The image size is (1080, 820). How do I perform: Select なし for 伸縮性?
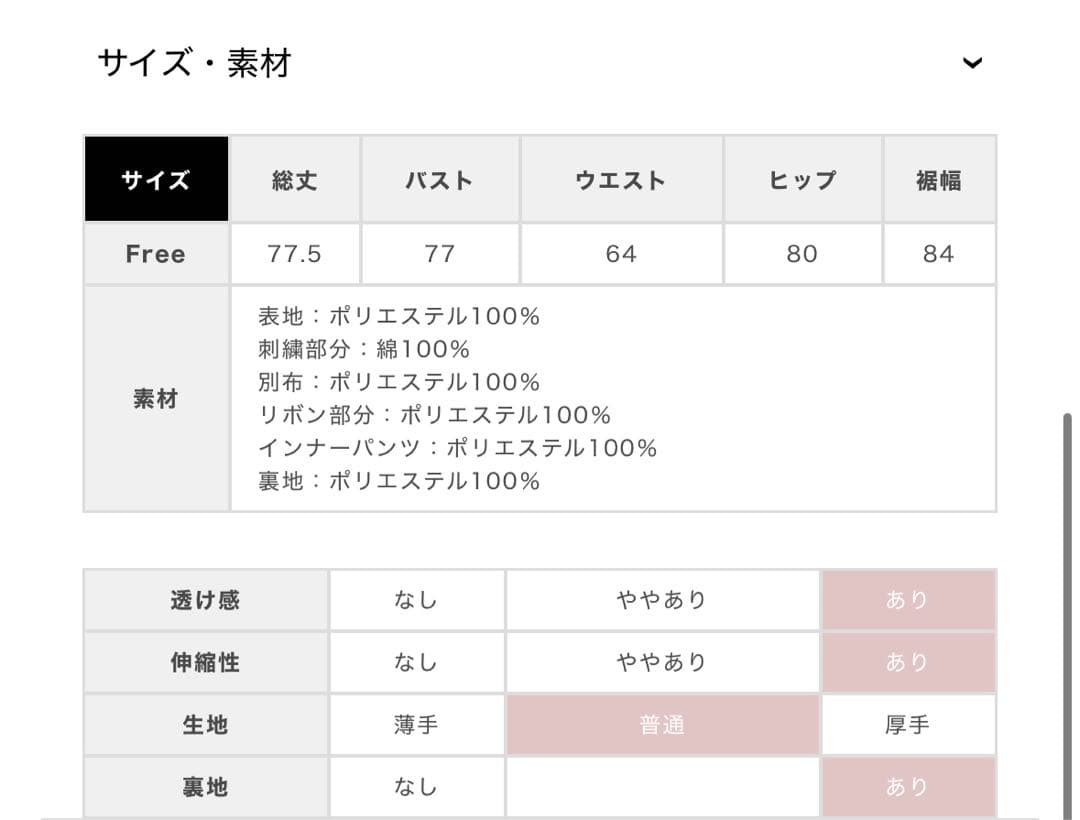point(416,662)
